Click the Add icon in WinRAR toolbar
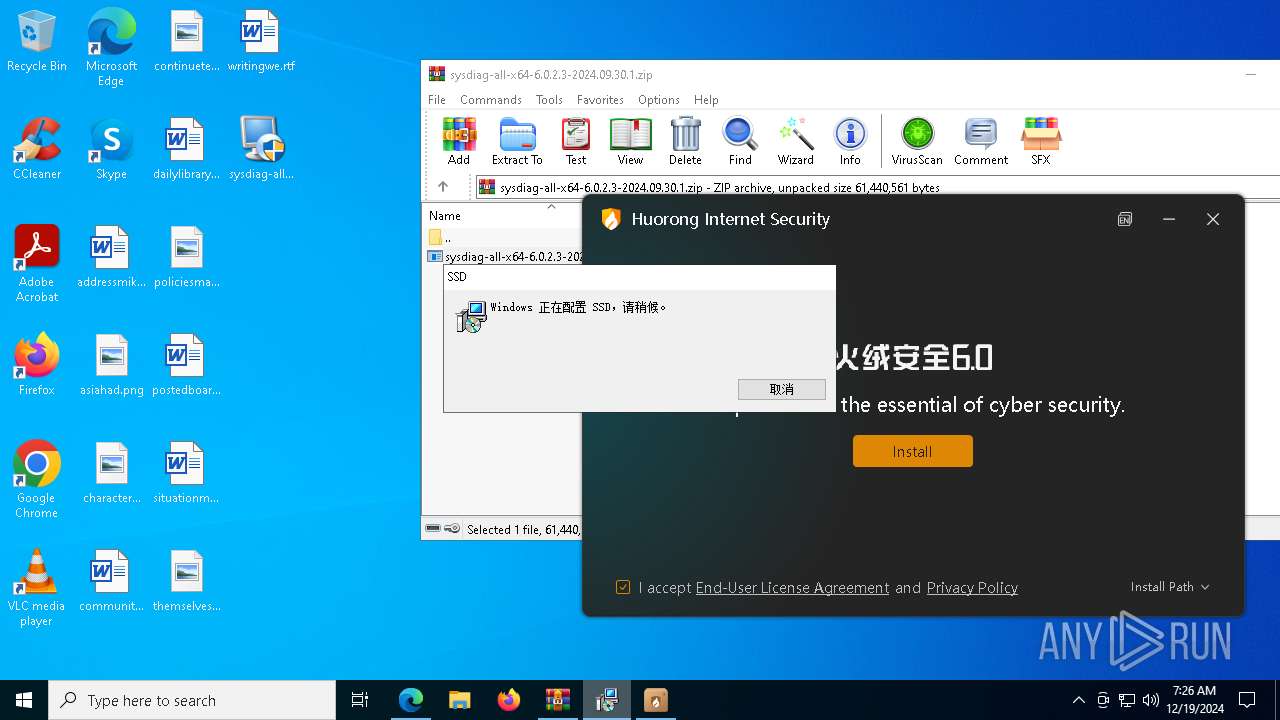The image size is (1280, 720). pyautogui.click(x=459, y=141)
